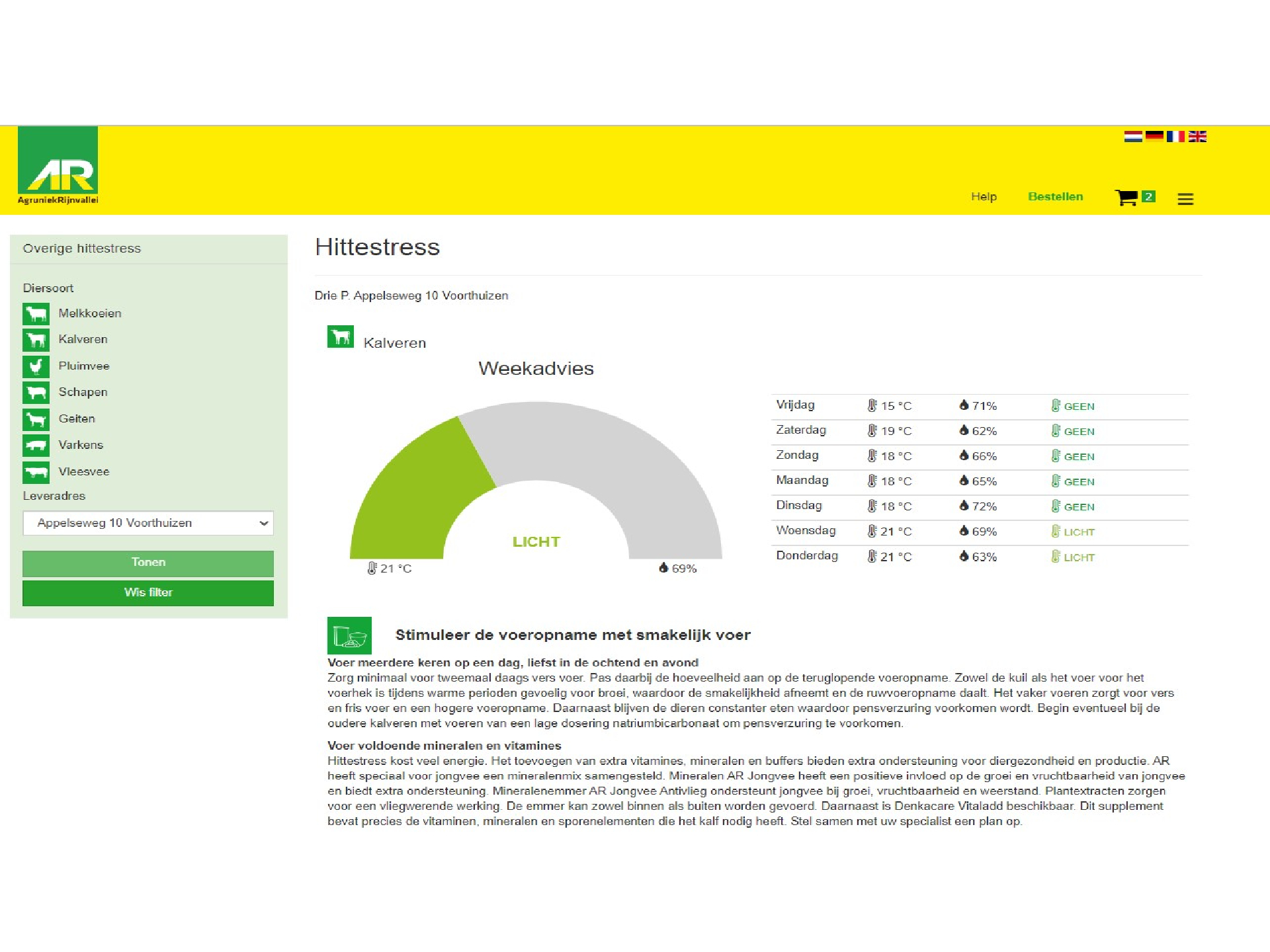Open the hamburger menu
Image resolution: width=1270 pixels, height=952 pixels.
tap(1185, 198)
